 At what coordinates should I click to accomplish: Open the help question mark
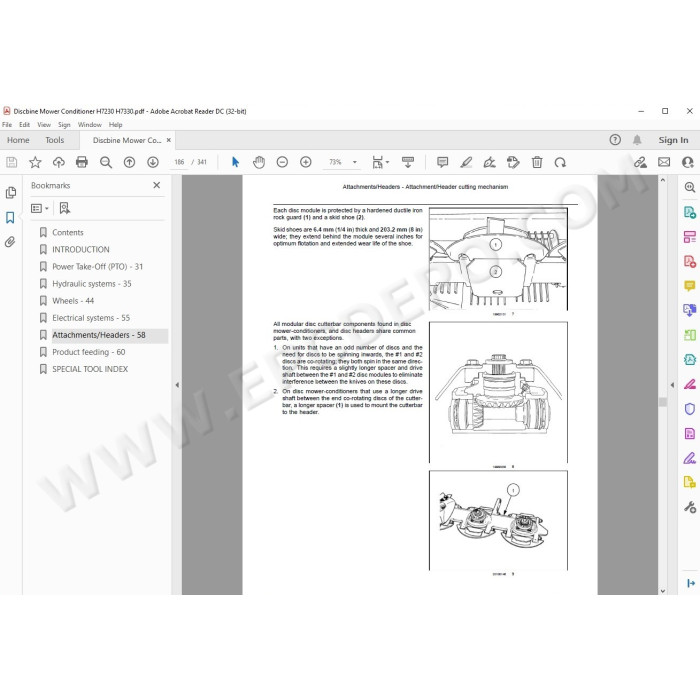(x=615, y=140)
